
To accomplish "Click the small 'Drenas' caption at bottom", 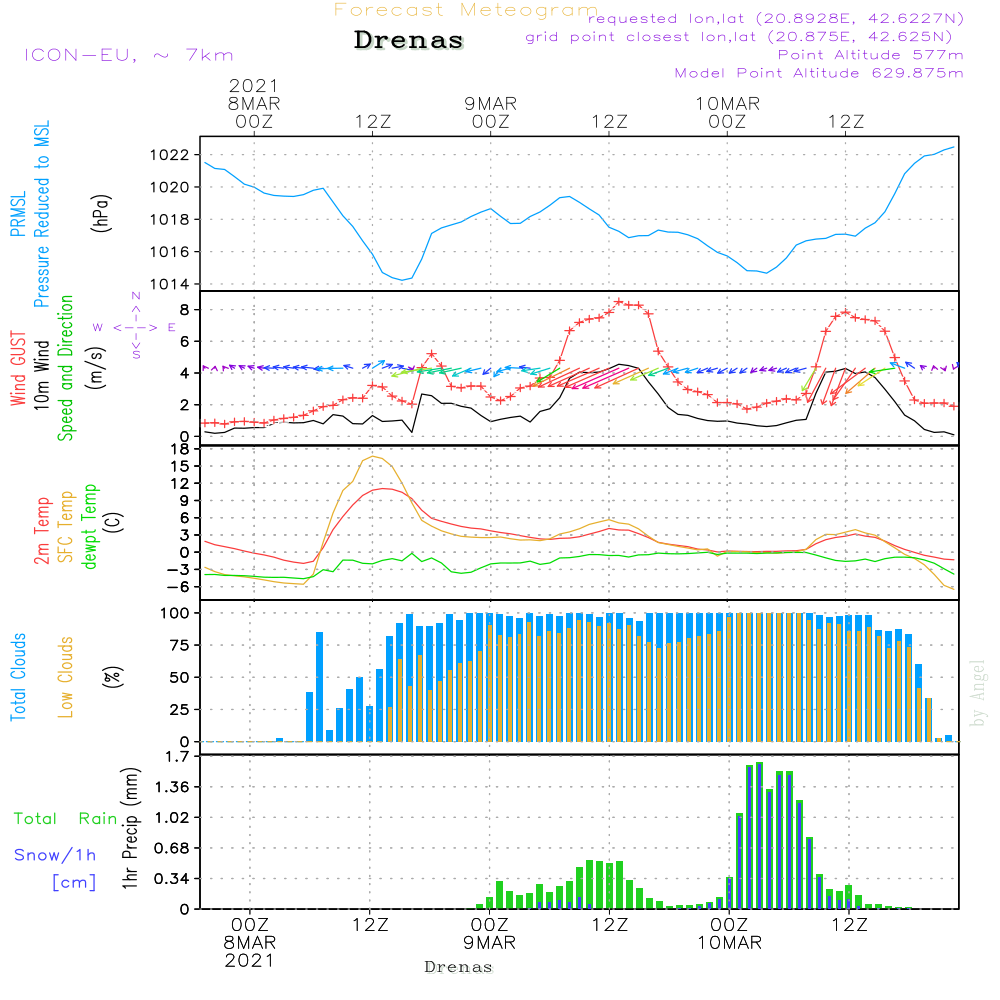I will coord(459,967).
